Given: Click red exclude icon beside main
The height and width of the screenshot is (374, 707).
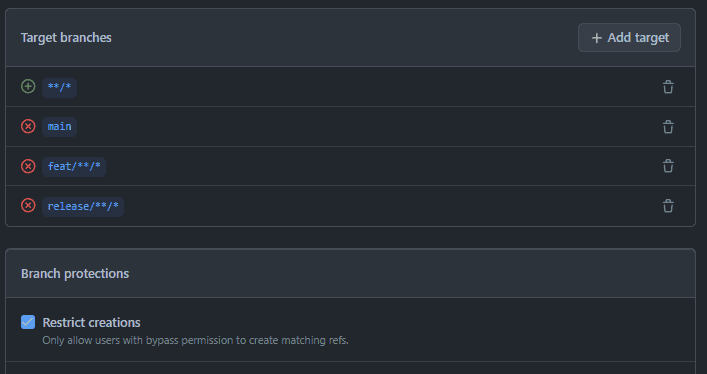Looking at the screenshot, I should [x=28, y=126].
